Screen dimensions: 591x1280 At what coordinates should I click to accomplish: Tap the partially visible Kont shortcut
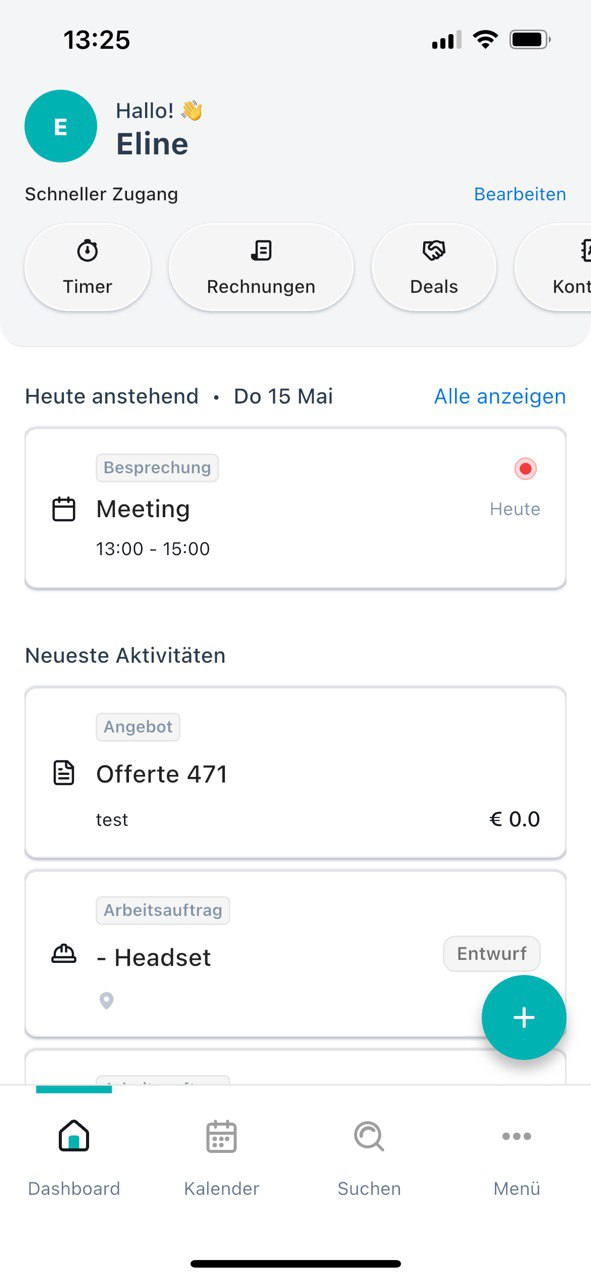553,268
